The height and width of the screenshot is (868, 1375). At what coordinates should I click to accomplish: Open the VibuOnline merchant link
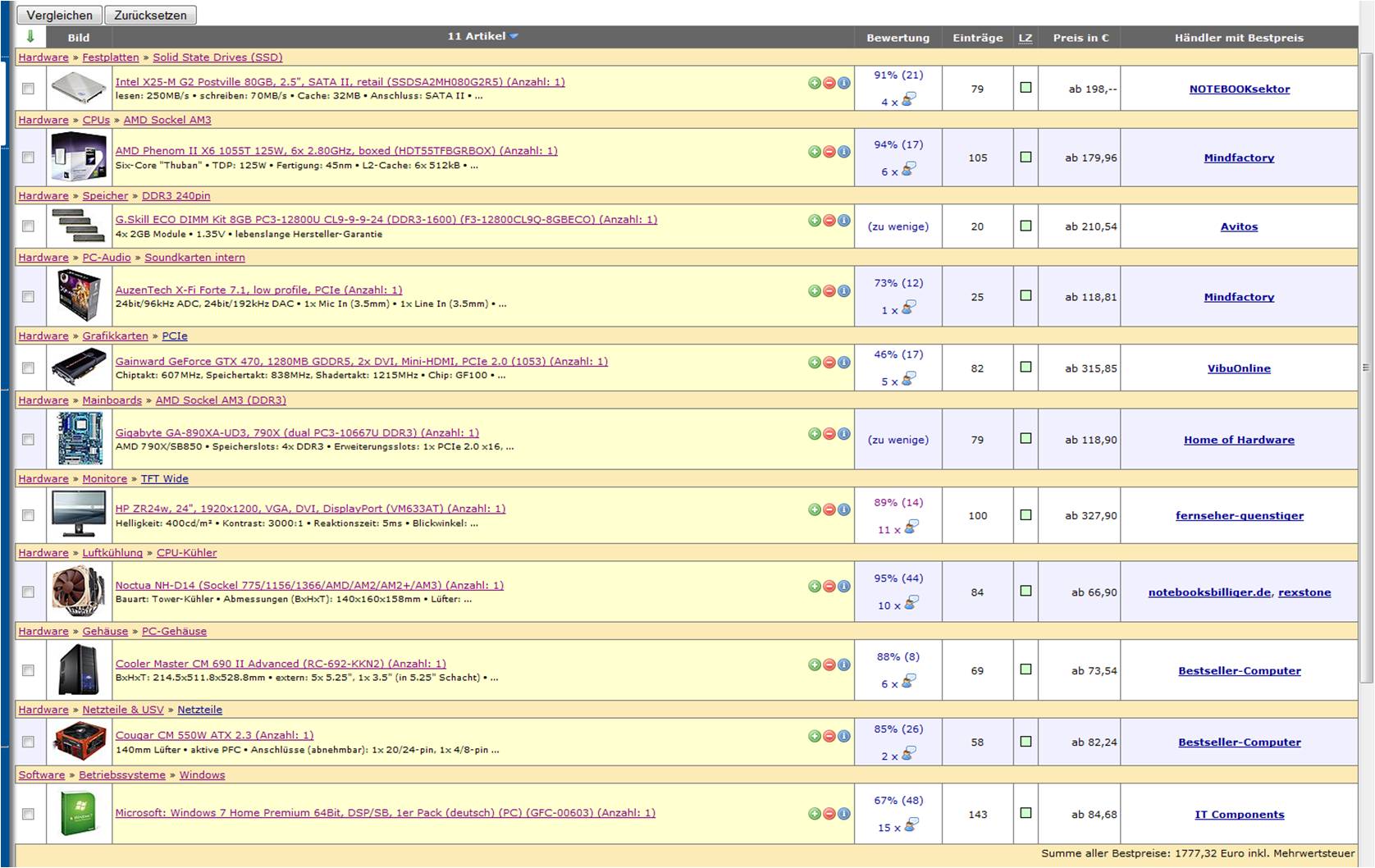[x=1239, y=368]
